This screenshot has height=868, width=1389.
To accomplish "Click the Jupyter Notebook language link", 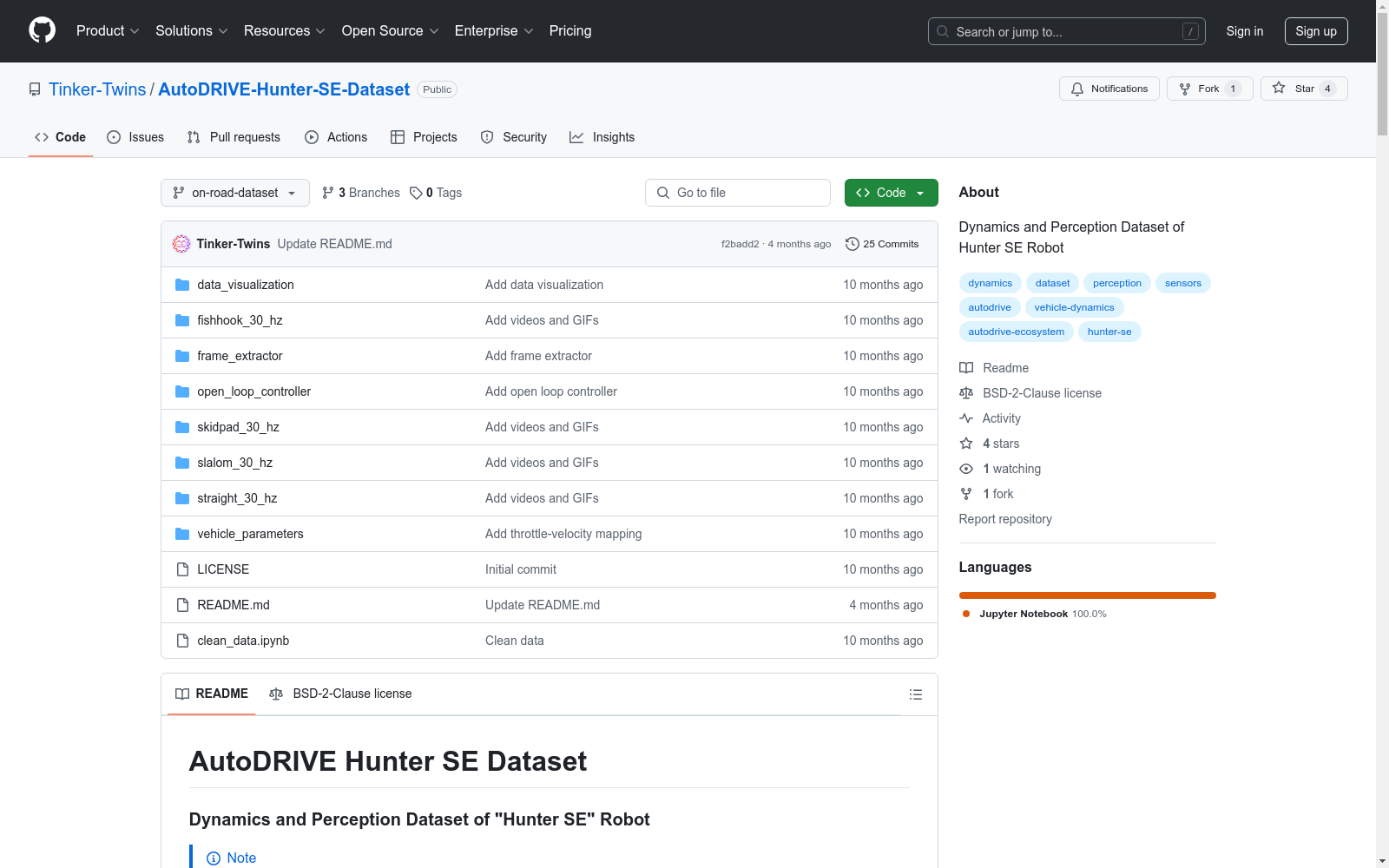I will tap(1034, 614).
